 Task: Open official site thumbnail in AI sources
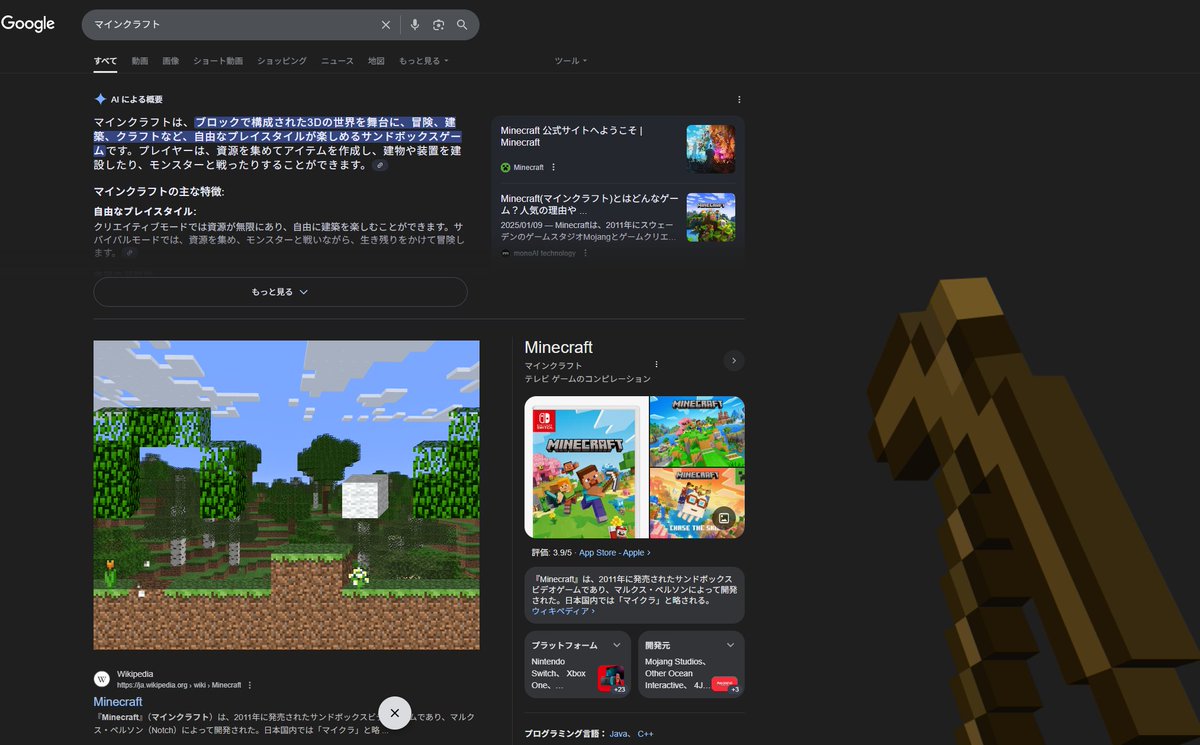(711, 149)
